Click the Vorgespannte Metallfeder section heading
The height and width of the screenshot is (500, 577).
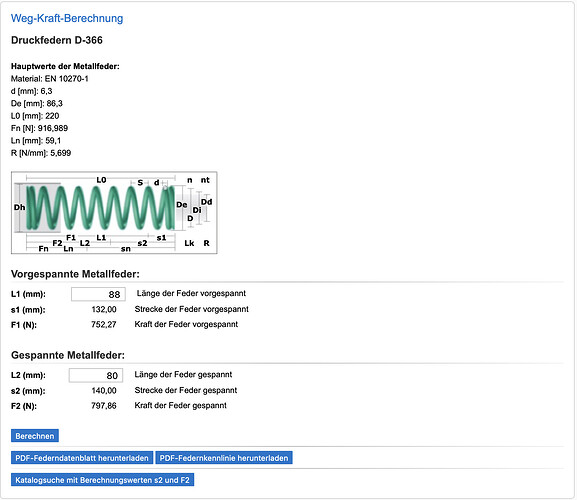point(75,274)
